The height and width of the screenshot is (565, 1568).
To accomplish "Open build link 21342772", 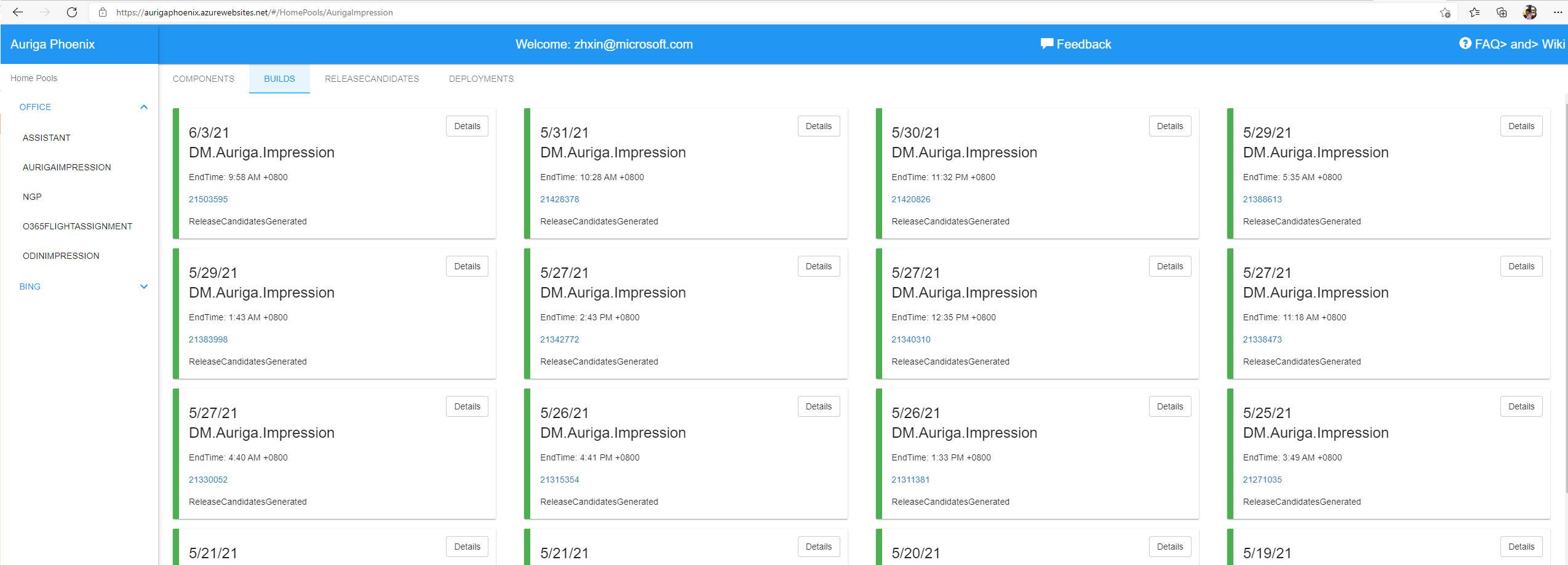I will (x=560, y=339).
